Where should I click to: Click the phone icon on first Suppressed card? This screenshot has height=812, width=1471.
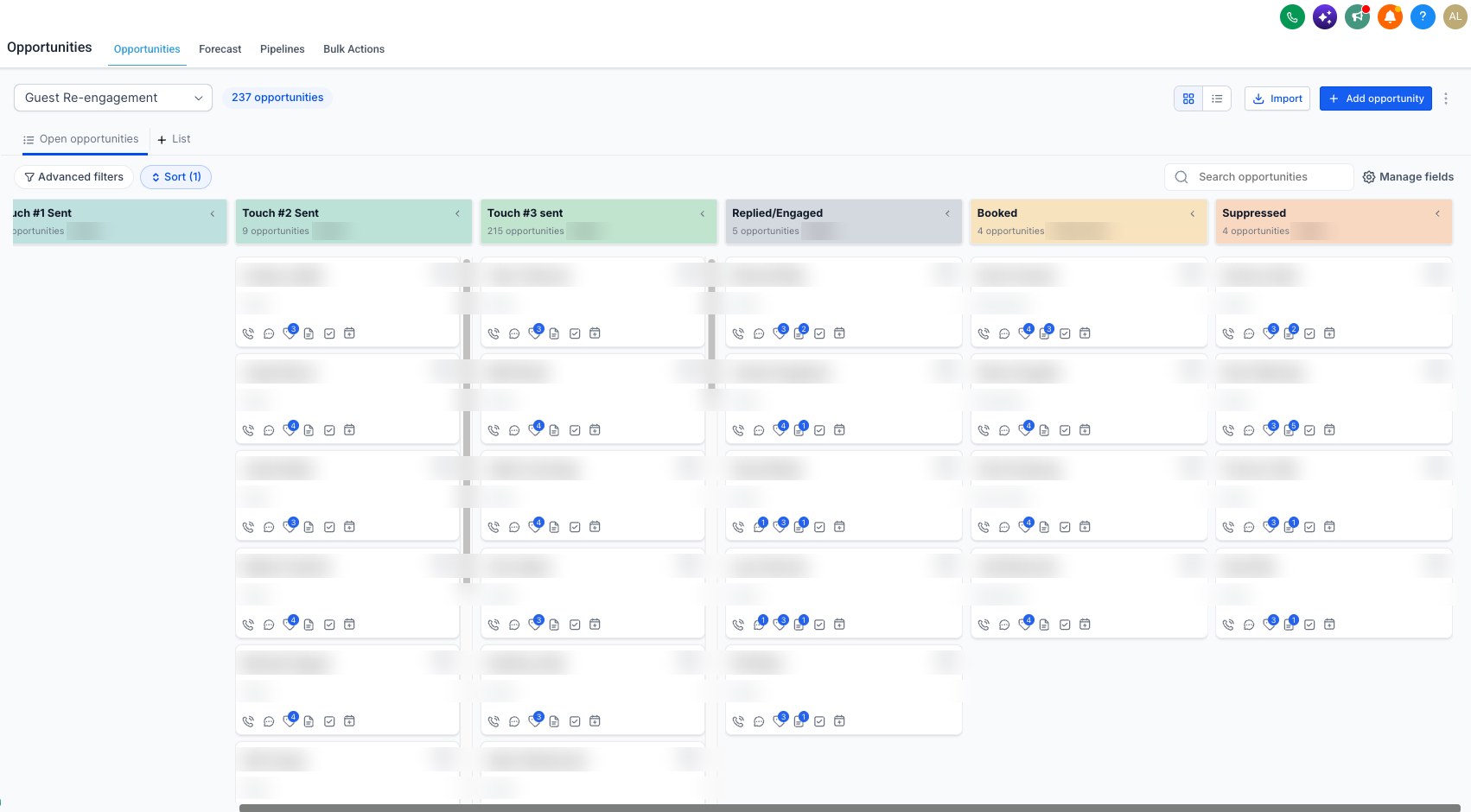click(x=1228, y=333)
